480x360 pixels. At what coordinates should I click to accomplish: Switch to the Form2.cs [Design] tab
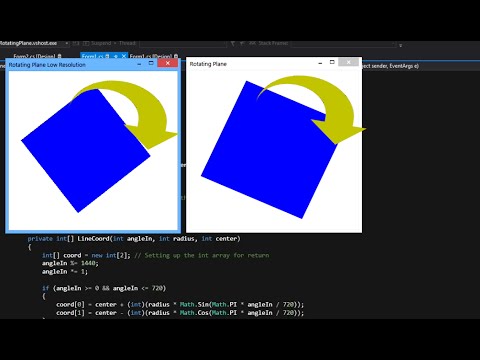(x=37, y=56)
